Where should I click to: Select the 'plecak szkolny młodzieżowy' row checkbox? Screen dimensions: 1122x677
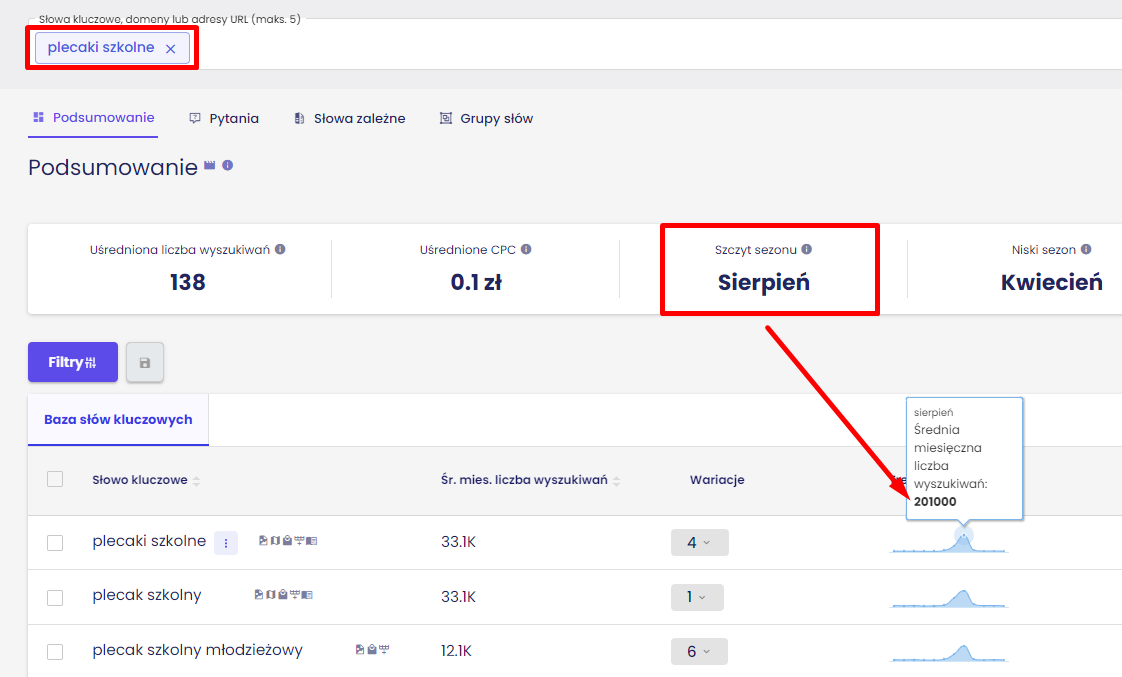coord(55,651)
